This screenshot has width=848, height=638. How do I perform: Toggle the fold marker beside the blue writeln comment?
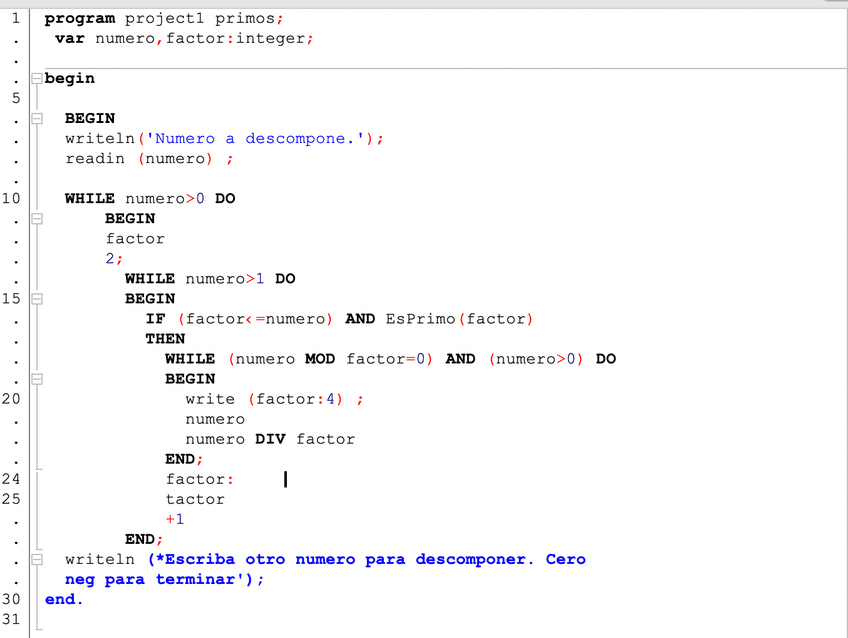pyautogui.click(x=37, y=559)
